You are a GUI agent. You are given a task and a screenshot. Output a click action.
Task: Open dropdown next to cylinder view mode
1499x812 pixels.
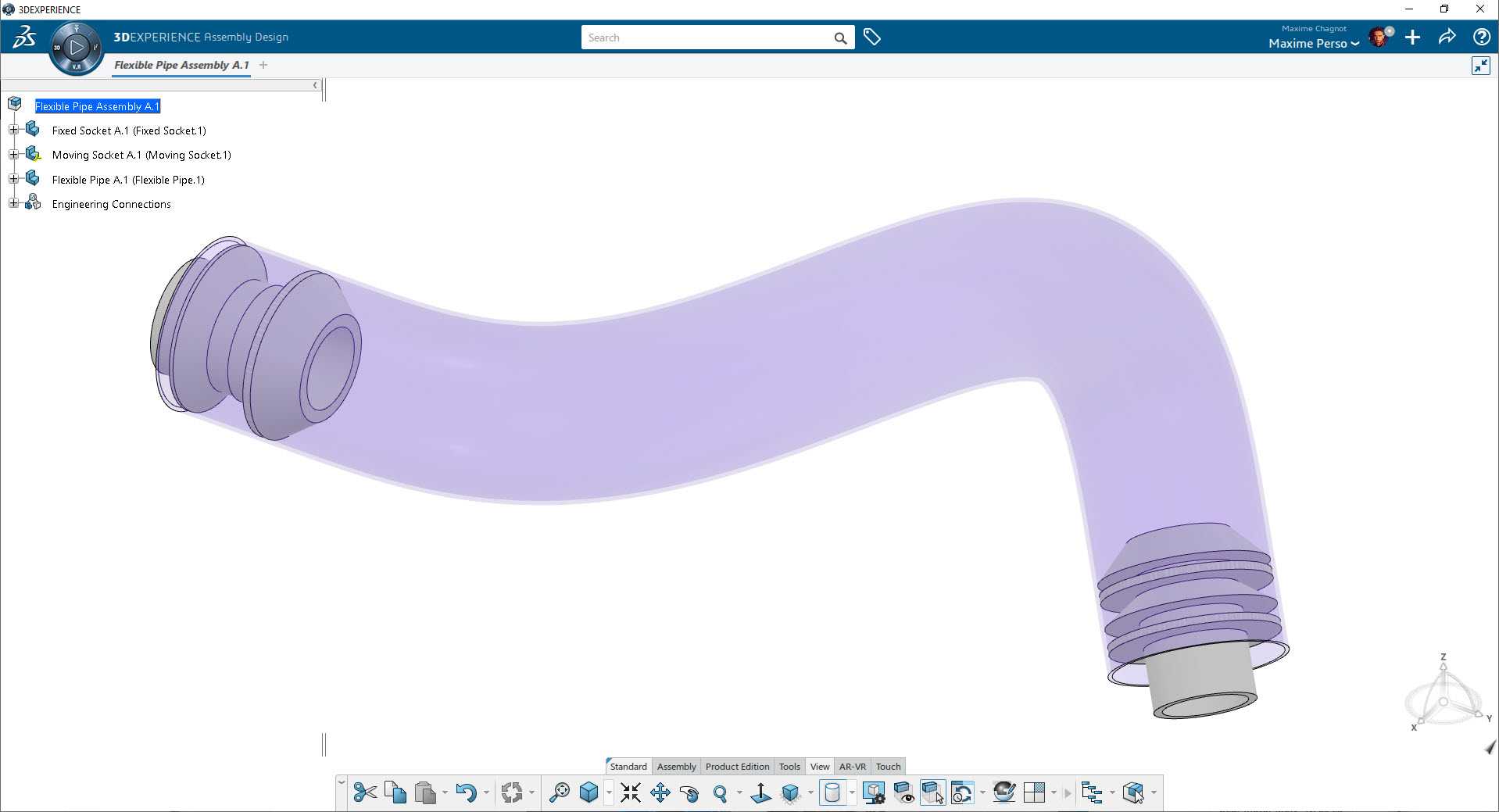(852, 792)
